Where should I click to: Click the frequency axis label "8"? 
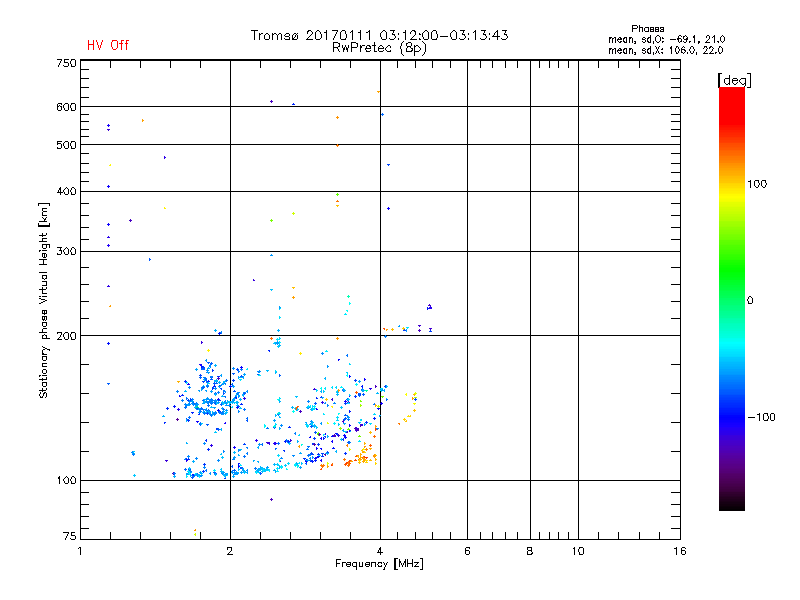(x=530, y=551)
